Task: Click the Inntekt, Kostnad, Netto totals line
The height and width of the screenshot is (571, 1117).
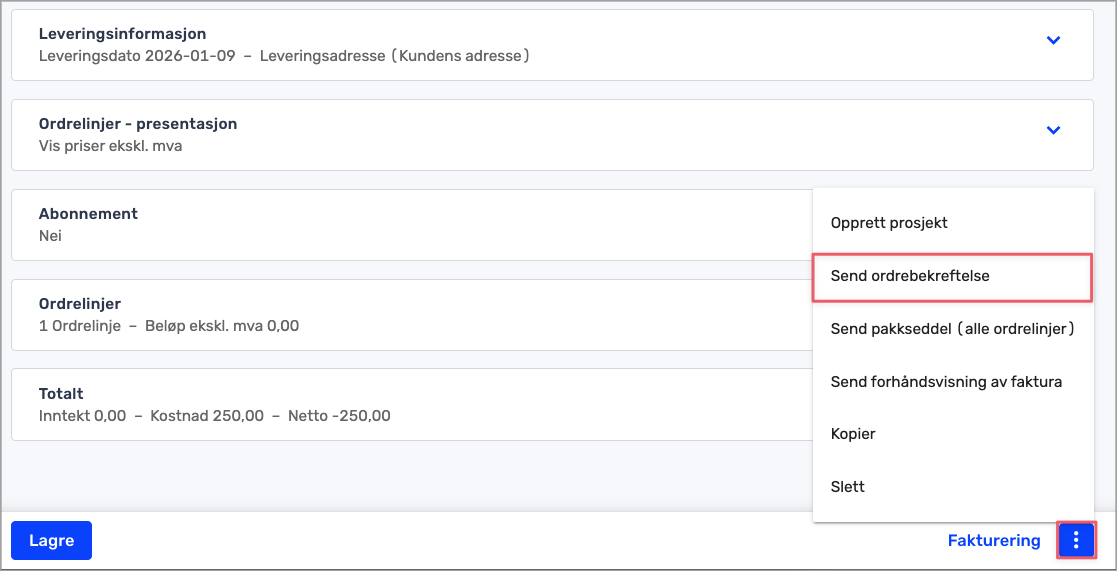Action: point(214,416)
